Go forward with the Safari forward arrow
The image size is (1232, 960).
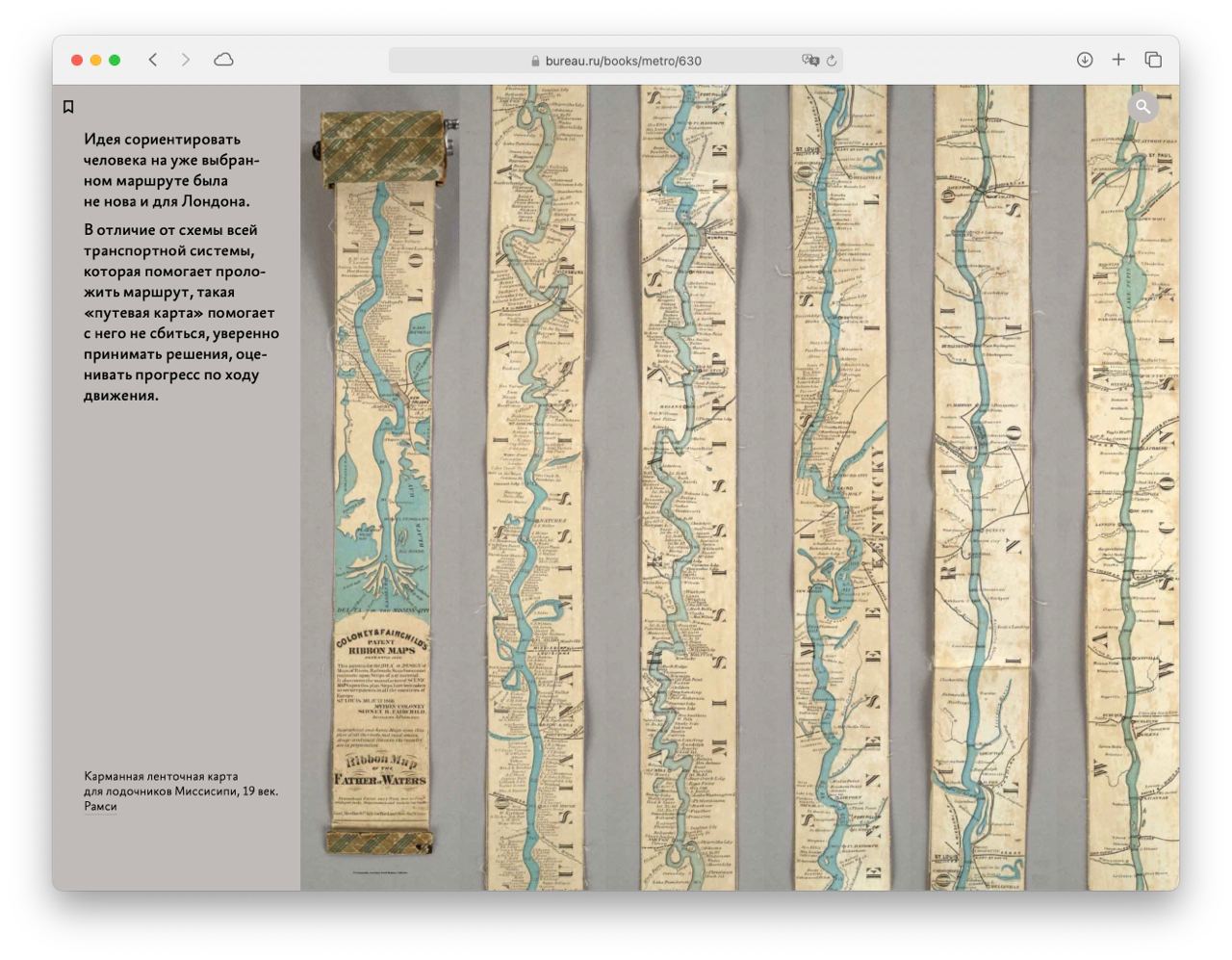186,60
